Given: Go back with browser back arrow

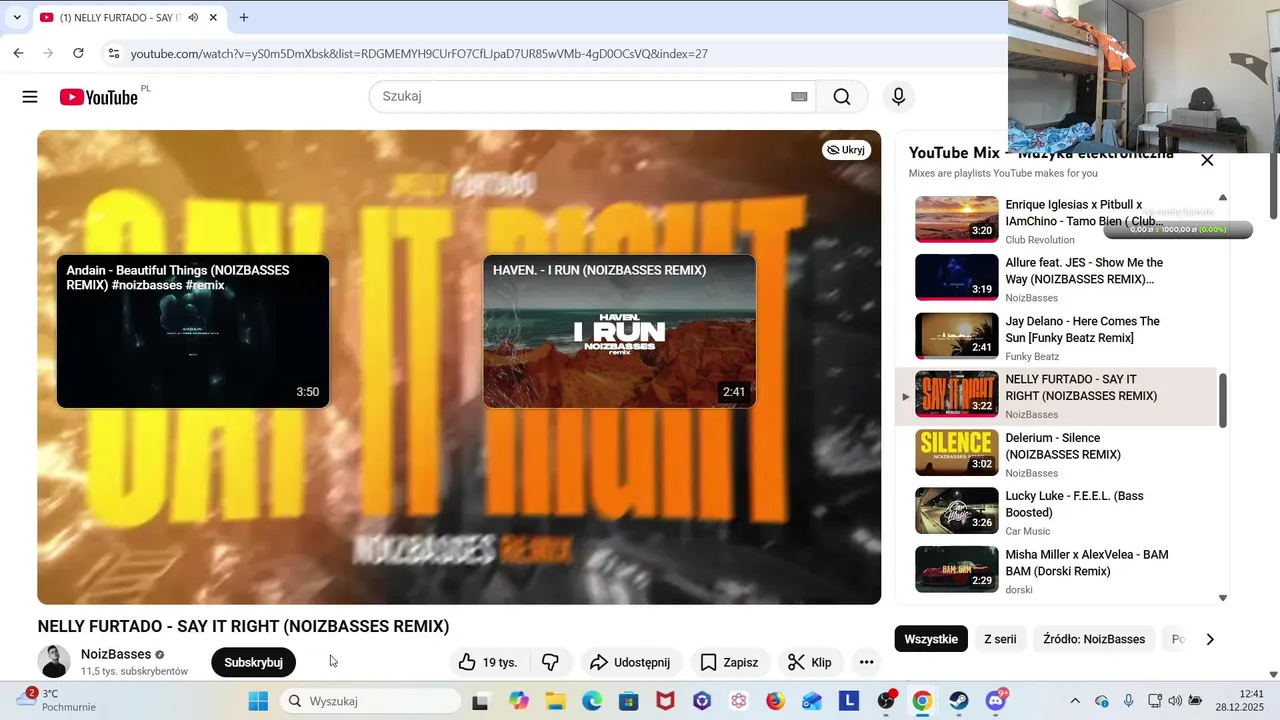Looking at the screenshot, I should (x=18, y=53).
